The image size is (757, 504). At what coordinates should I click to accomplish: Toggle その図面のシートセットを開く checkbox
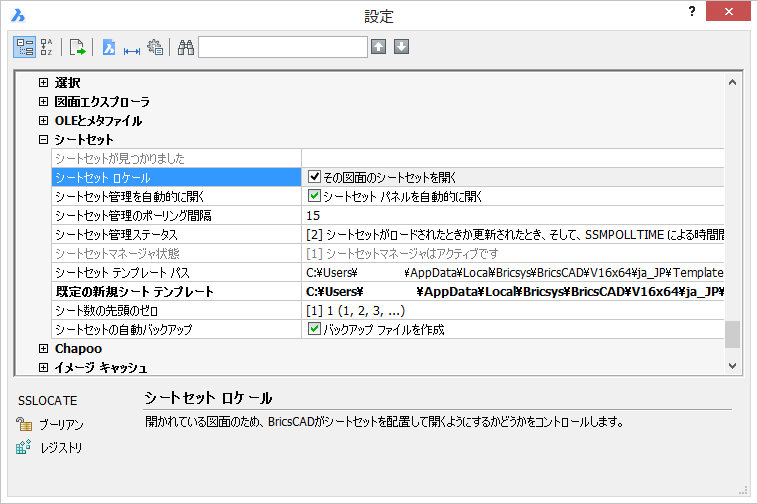click(314, 177)
